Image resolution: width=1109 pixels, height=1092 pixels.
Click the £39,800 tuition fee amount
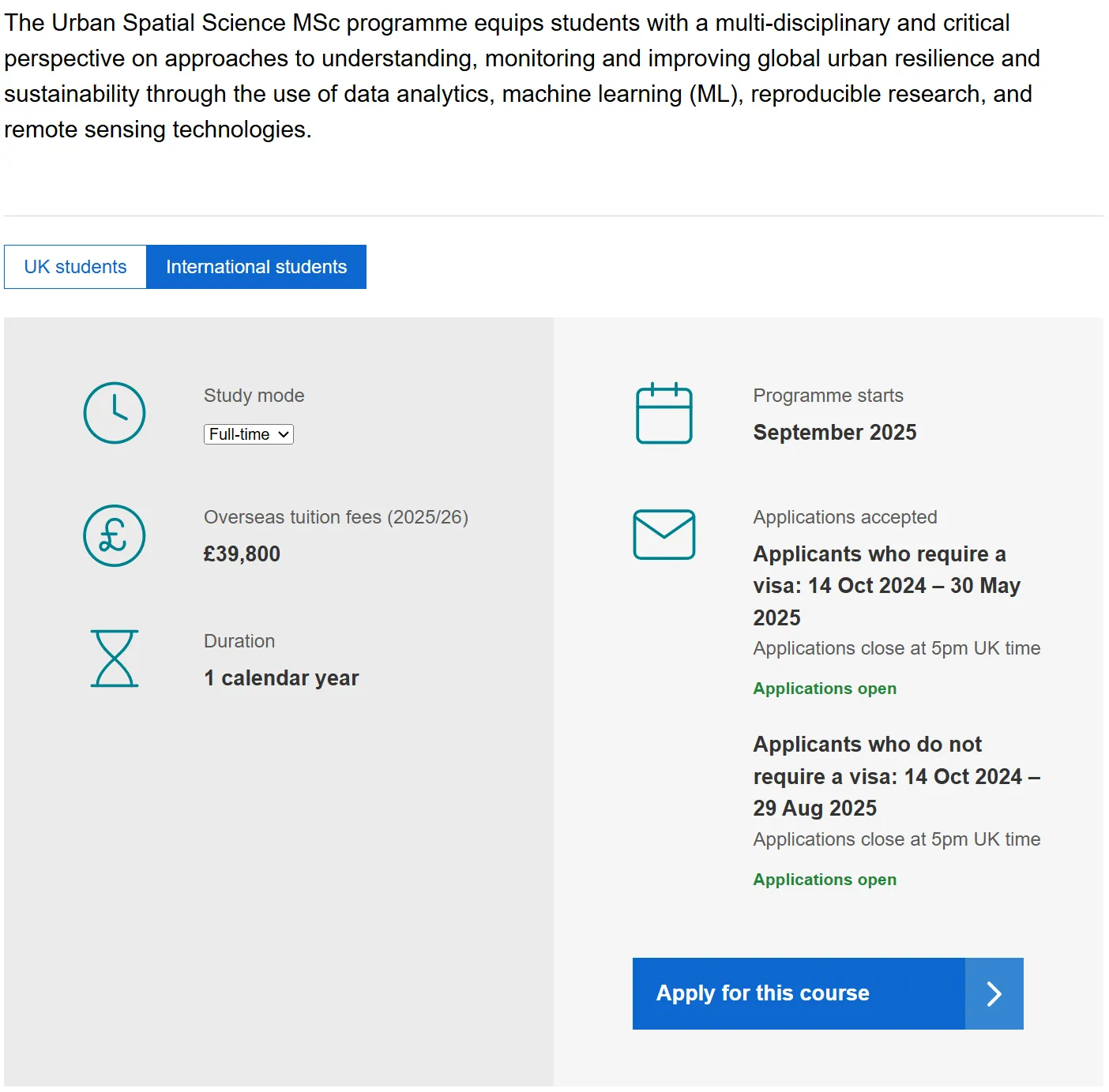(242, 554)
